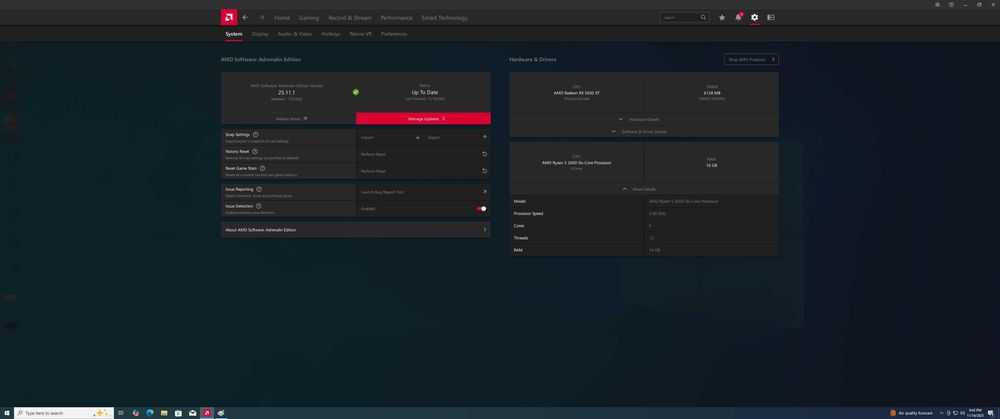The width and height of the screenshot is (1000, 419).
Task: Show hidden system tray icons chevron
Action: point(941,413)
